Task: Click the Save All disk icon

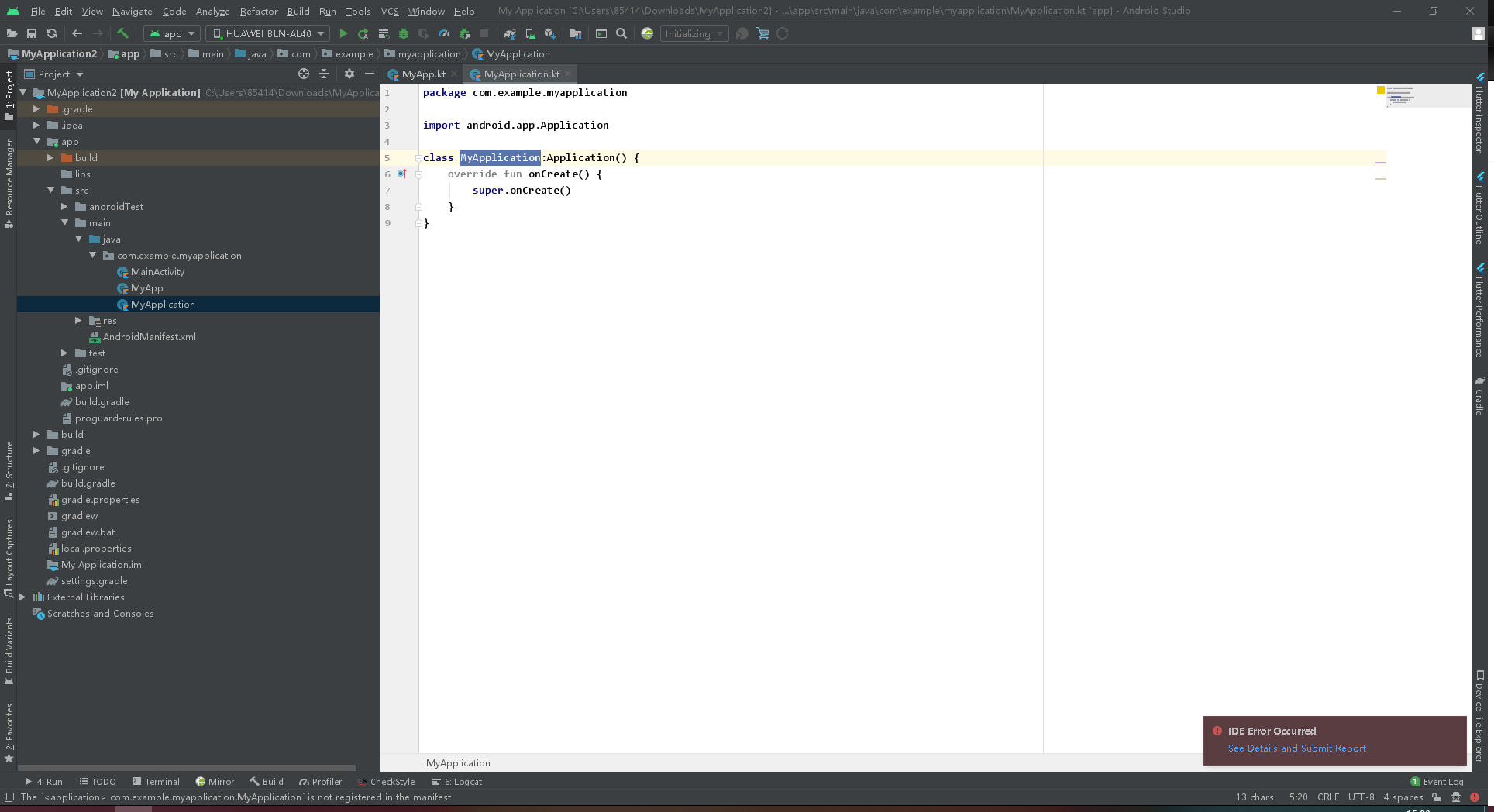Action: (32, 33)
